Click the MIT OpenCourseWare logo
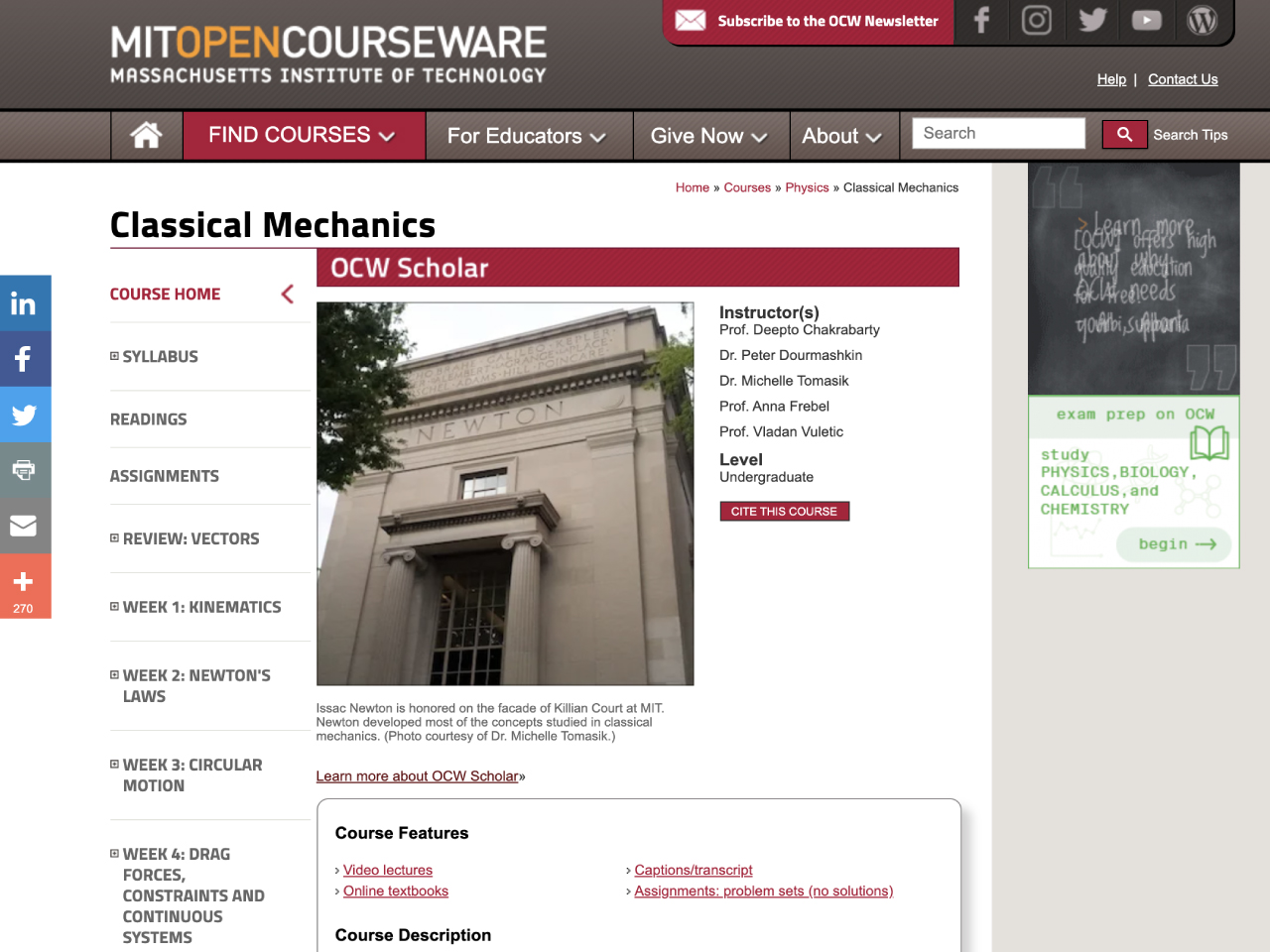Viewport: 1270px width, 952px height. point(328,55)
